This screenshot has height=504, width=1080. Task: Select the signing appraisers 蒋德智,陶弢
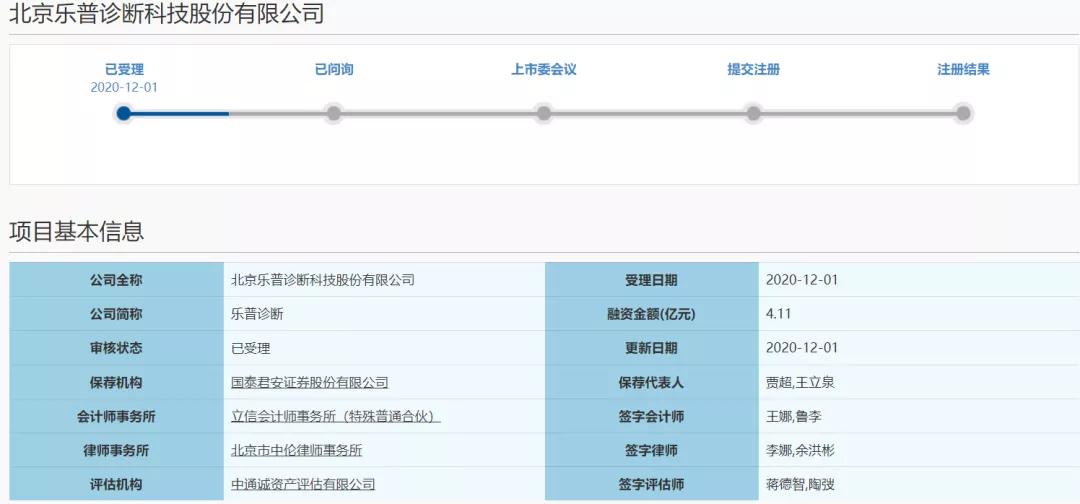pyautogui.click(x=800, y=484)
